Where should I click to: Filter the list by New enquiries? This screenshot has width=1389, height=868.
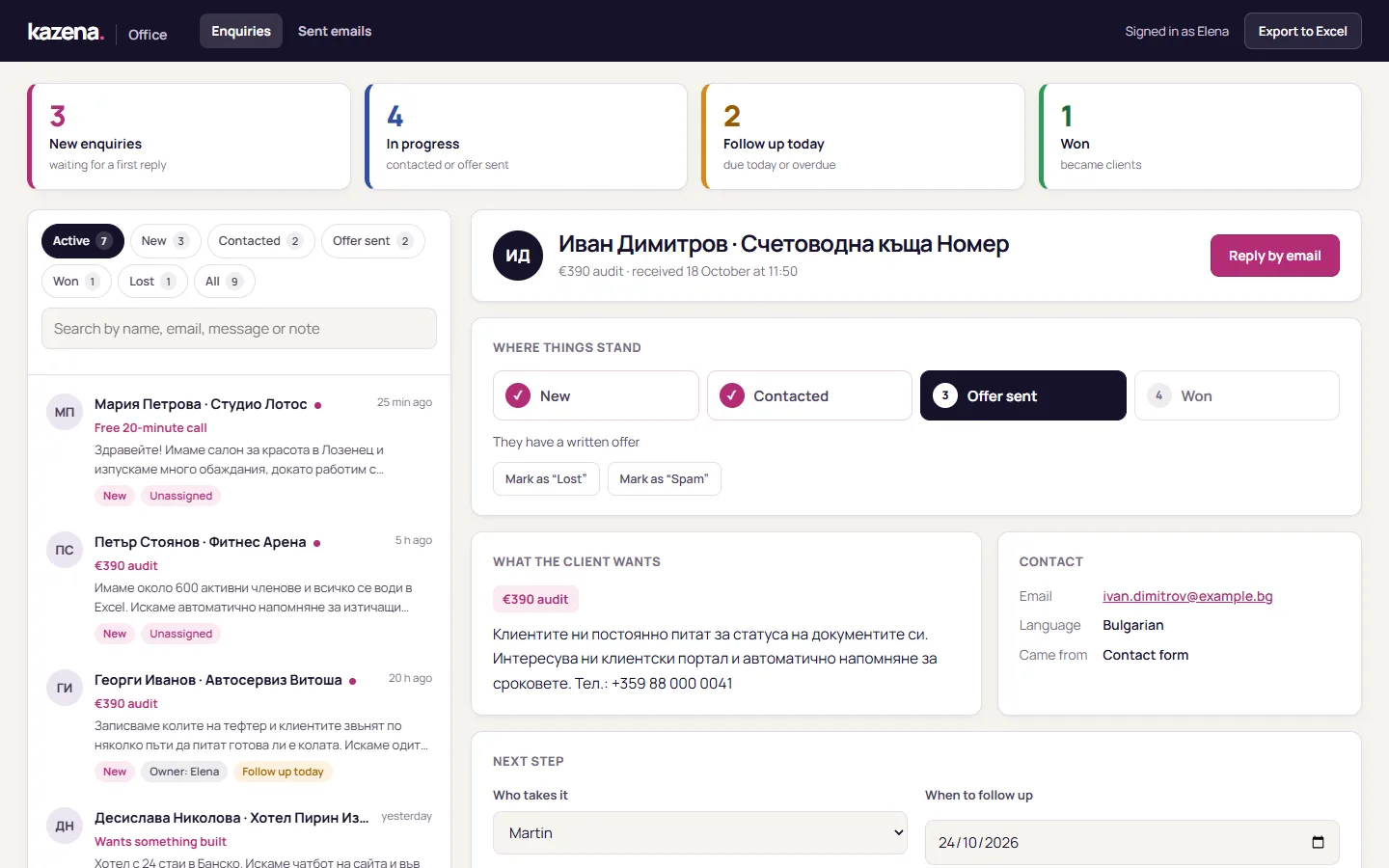[x=165, y=241]
